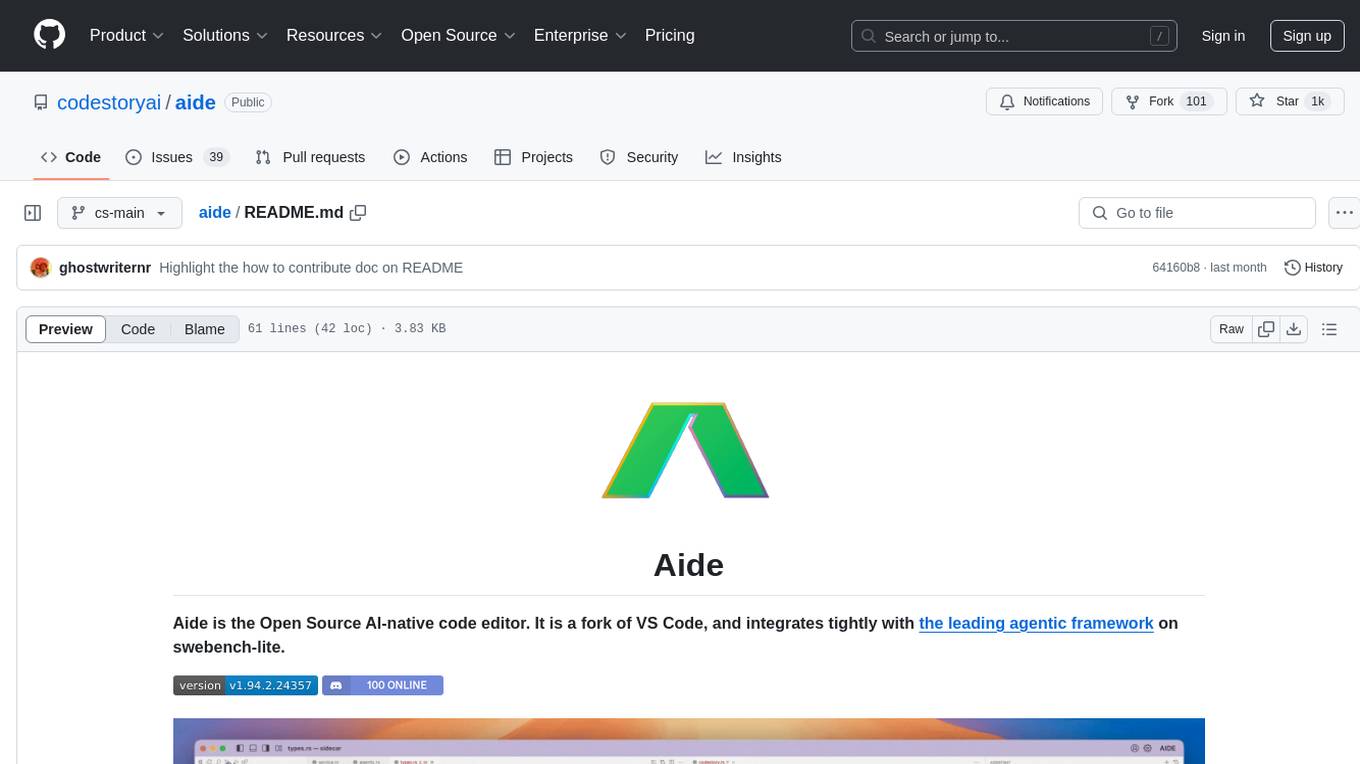
Task: Focus the Search or jump to field
Action: 1013,36
